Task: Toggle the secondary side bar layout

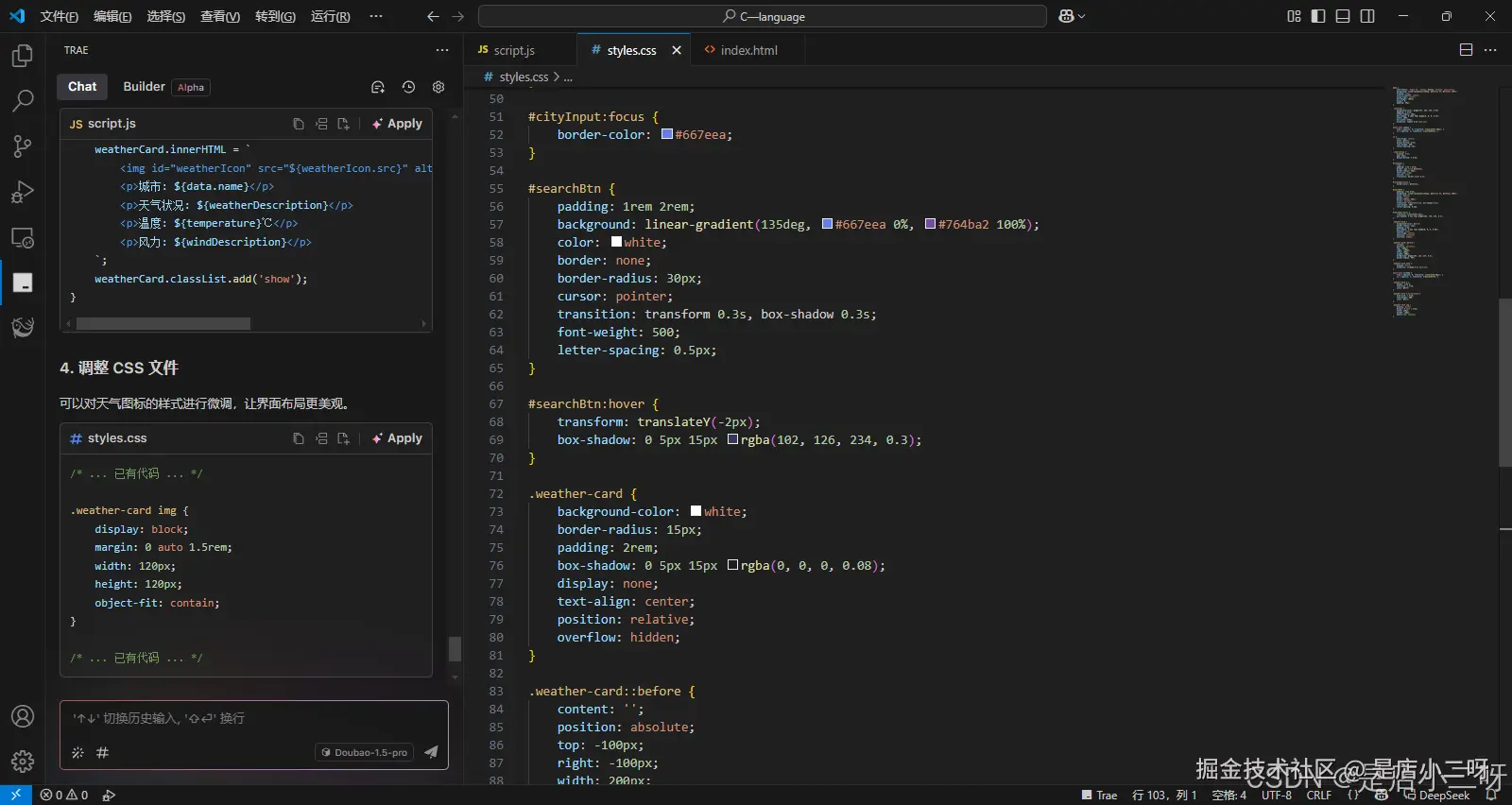Action: [x=1367, y=16]
